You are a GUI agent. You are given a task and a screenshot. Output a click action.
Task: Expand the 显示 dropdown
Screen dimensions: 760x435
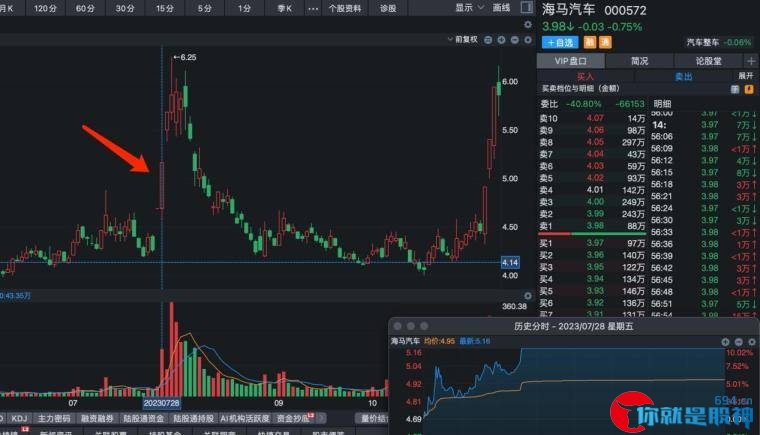[x=469, y=8]
